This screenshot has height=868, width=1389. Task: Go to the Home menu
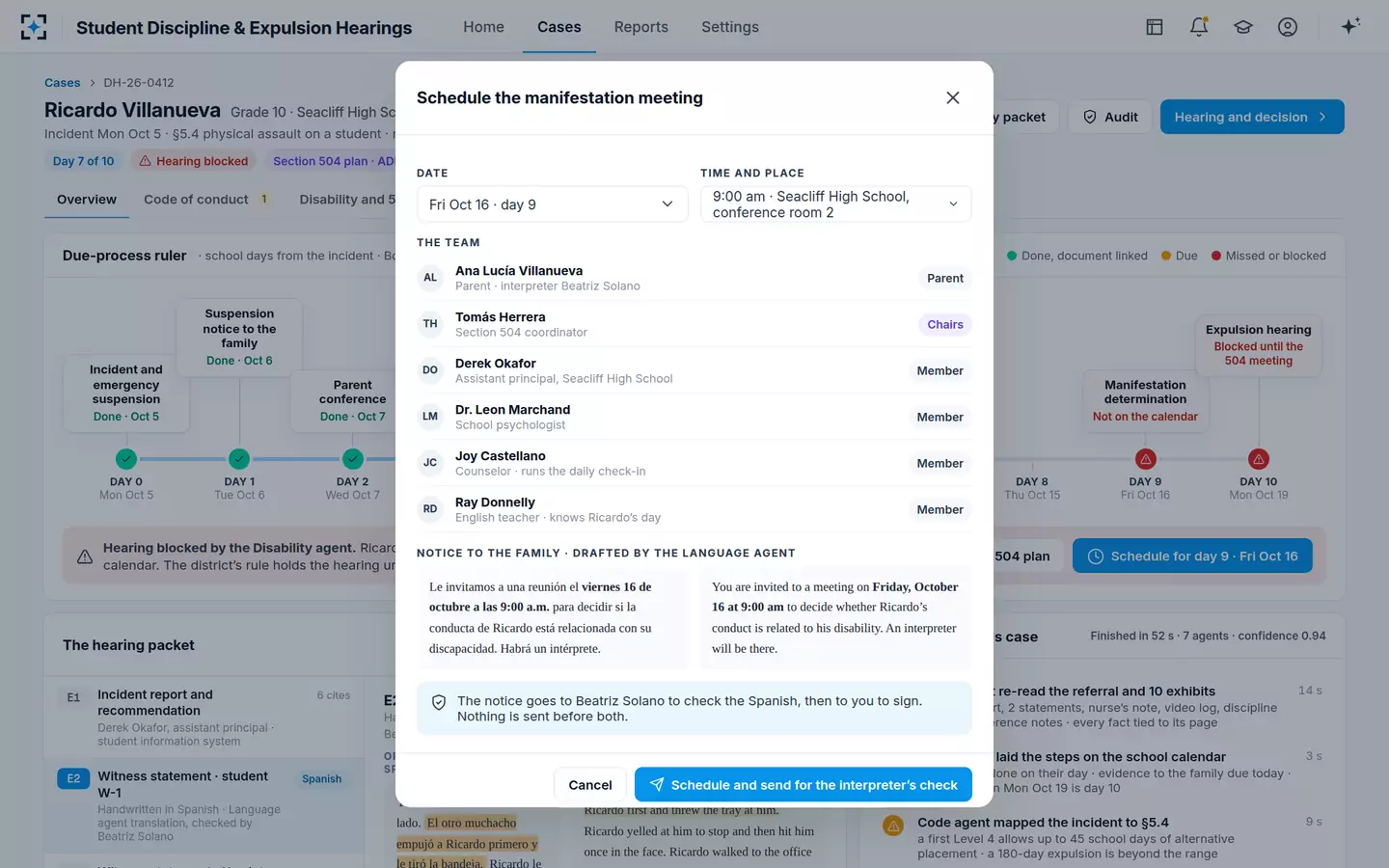pyautogui.click(x=483, y=27)
